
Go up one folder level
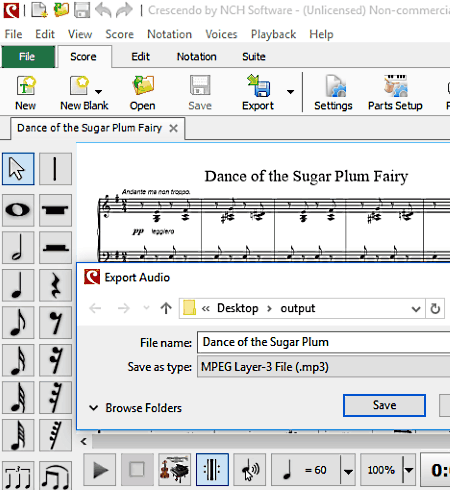[x=166, y=308]
